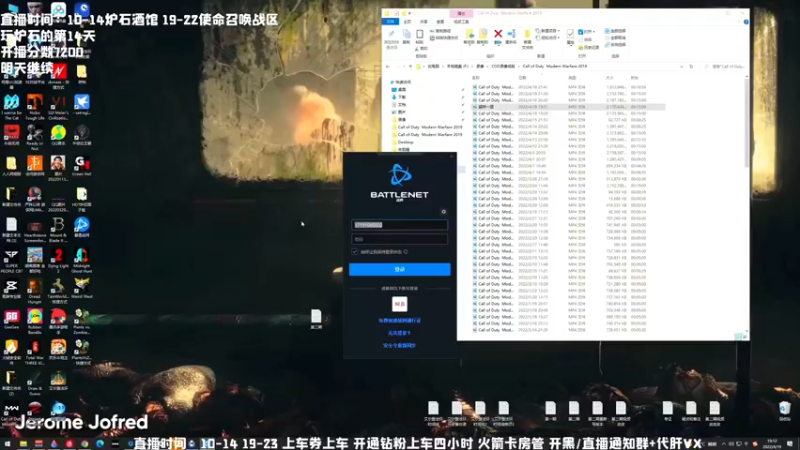Click the Battle.net password field
Image resolution: width=800 pixels, height=450 pixels.
[x=399, y=239]
